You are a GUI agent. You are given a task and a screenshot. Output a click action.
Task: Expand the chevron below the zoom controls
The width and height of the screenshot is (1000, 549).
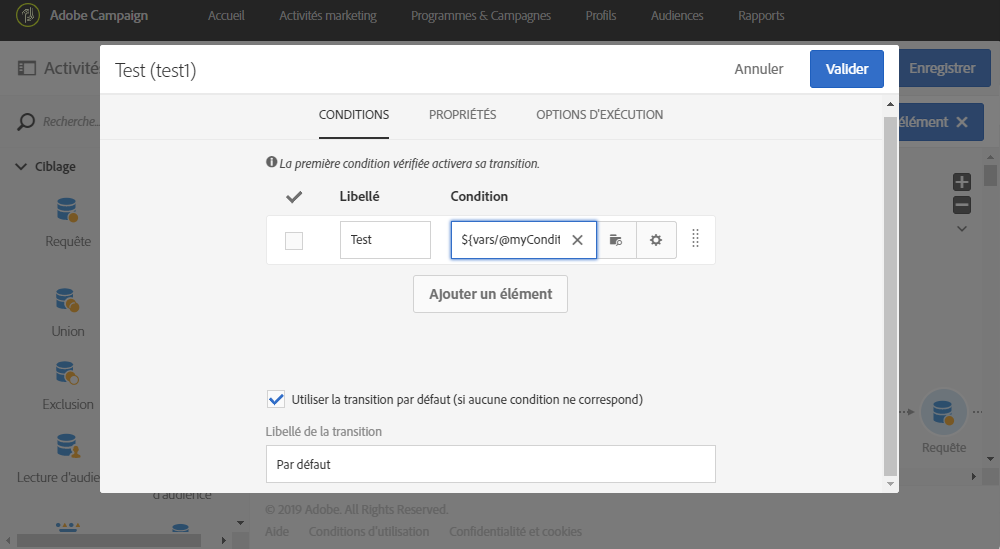[962, 228]
